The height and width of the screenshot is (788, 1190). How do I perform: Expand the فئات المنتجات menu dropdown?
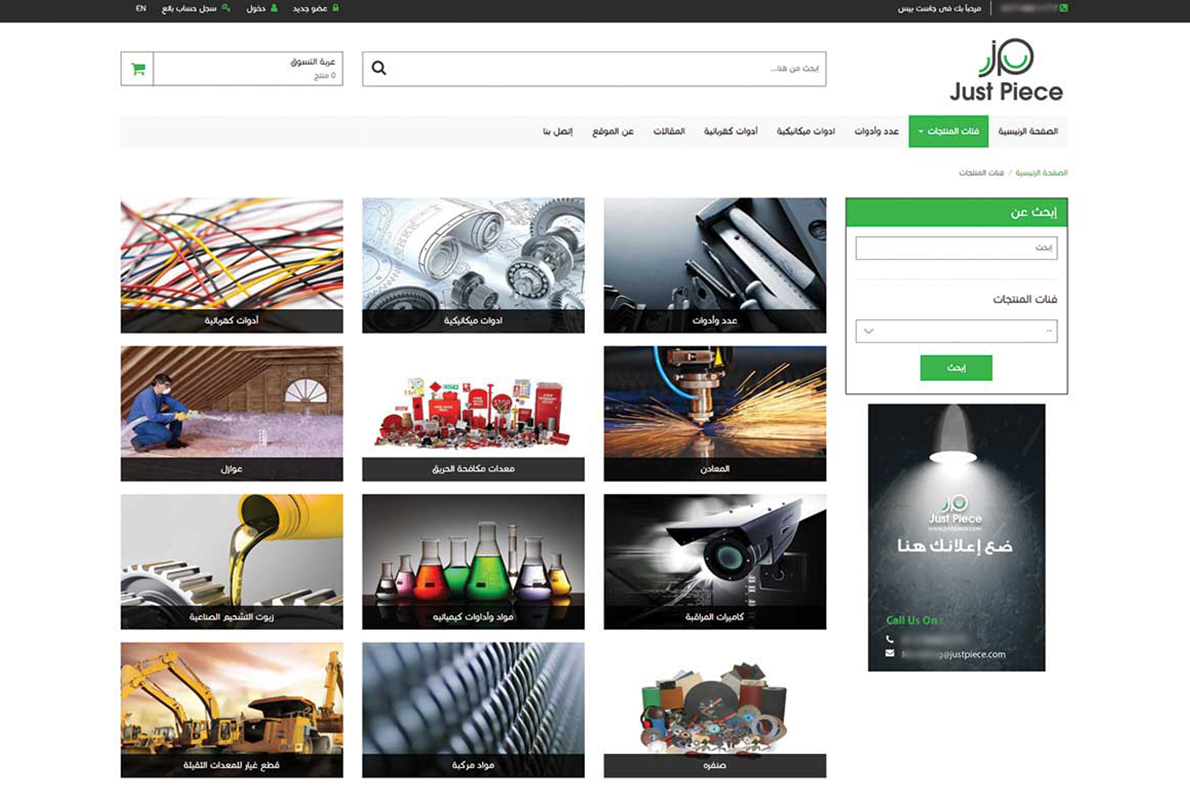948,132
